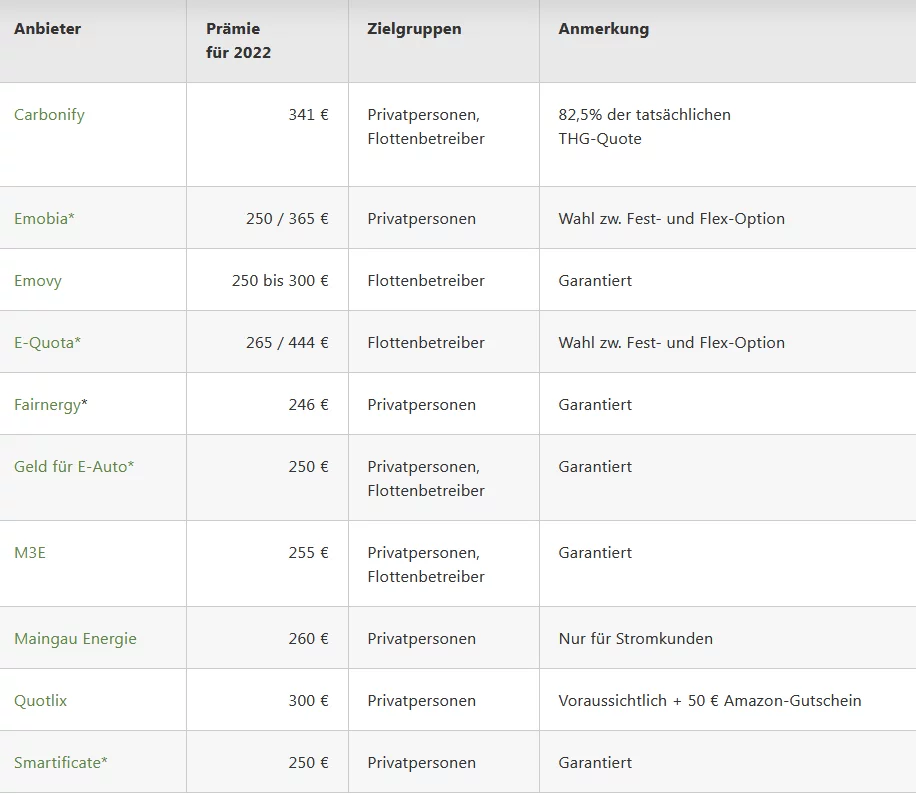Open the Emobia* provider link
Viewport: 916px width, 794px height.
point(44,219)
